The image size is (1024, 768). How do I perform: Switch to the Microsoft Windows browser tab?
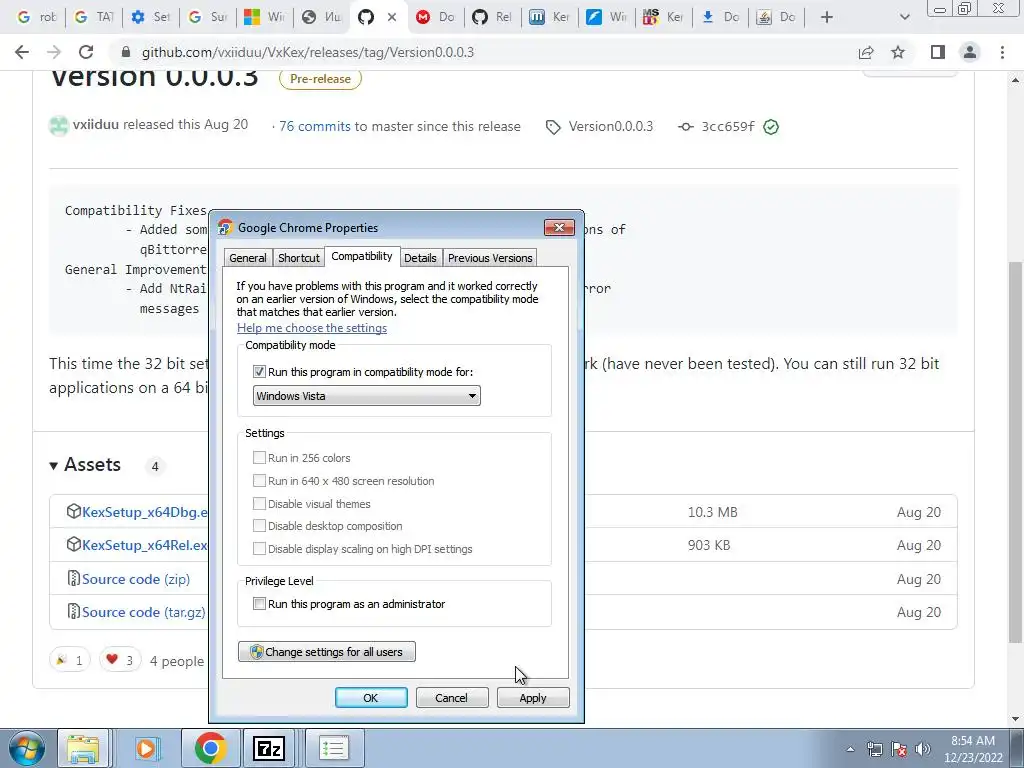pos(264,17)
